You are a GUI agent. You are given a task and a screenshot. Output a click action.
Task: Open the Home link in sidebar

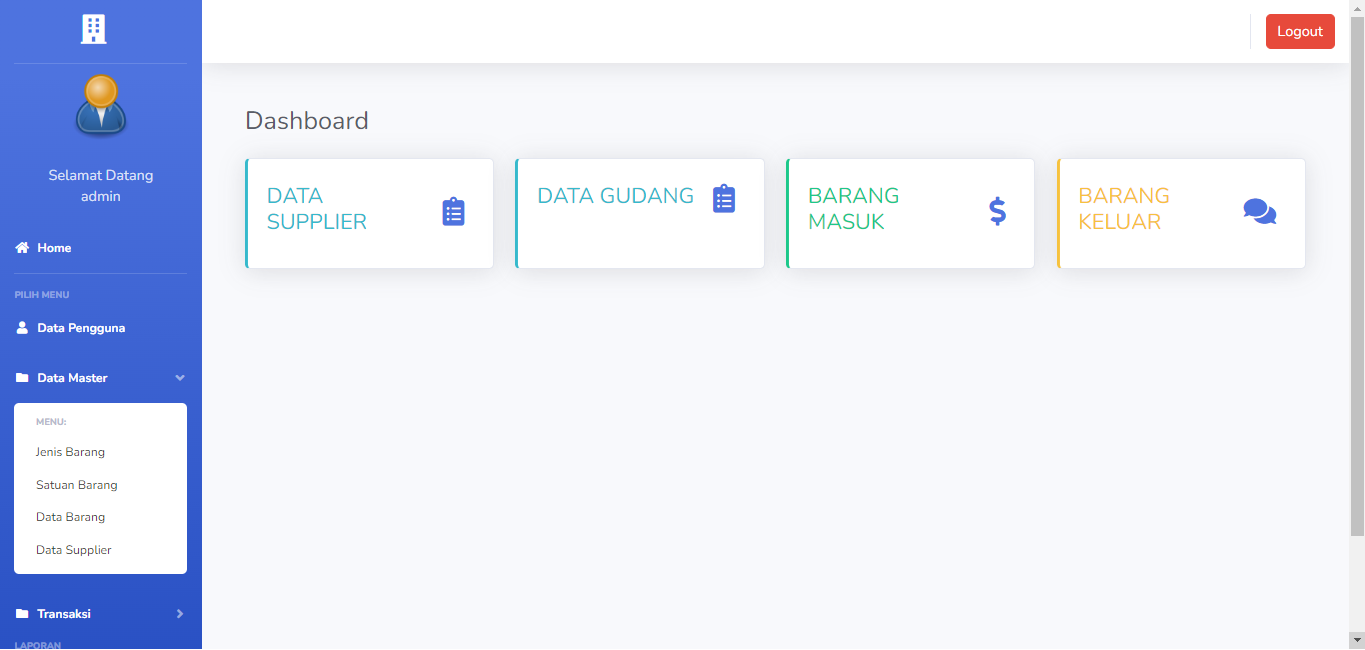(54, 248)
